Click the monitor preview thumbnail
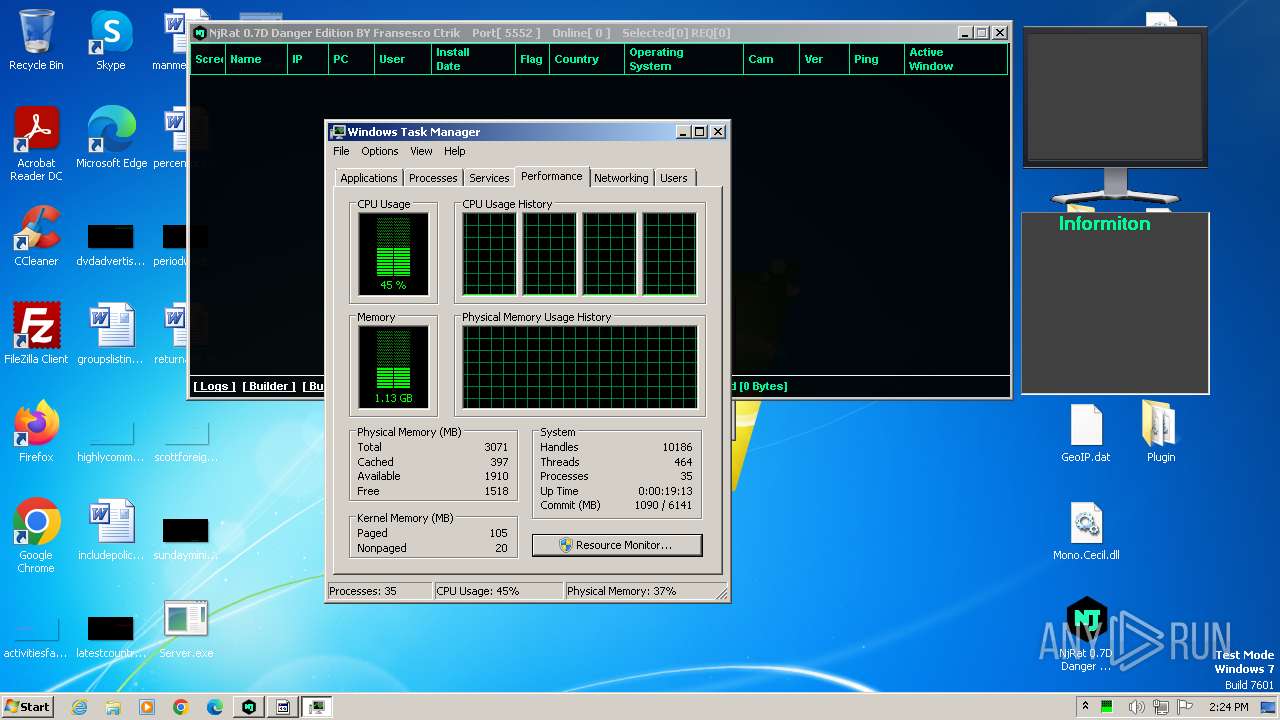The image size is (1280, 720). [x=1115, y=95]
